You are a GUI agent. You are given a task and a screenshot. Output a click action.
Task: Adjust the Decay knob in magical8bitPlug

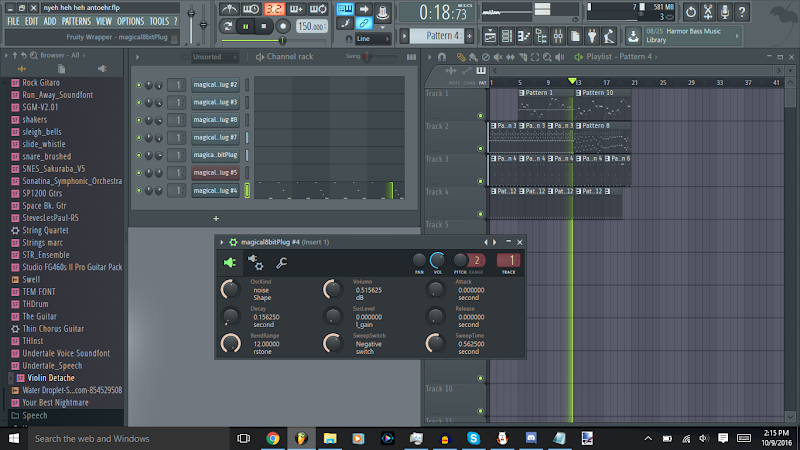pos(231,317)
